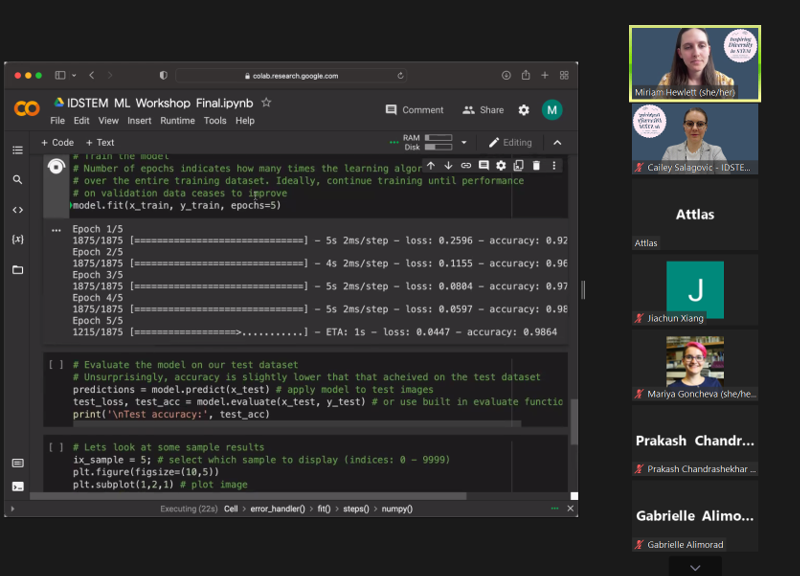Image resolution: width=800 pixels, height=576 pixels.
Task: Expand Safari sidebar options dropdown
Action: (74, 76)
